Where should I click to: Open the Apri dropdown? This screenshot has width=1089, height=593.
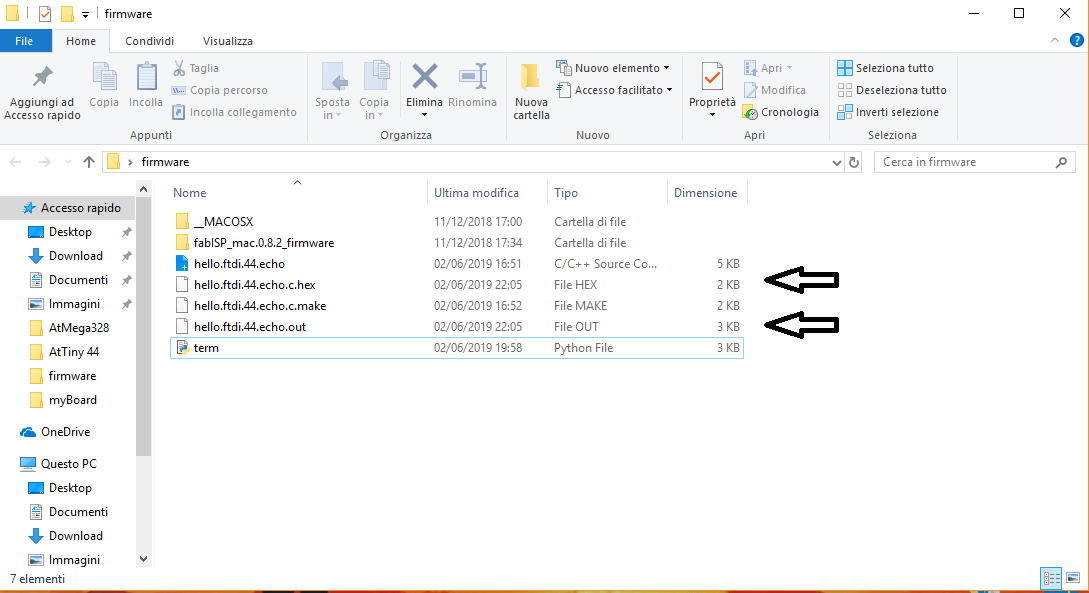coord(768,68)
